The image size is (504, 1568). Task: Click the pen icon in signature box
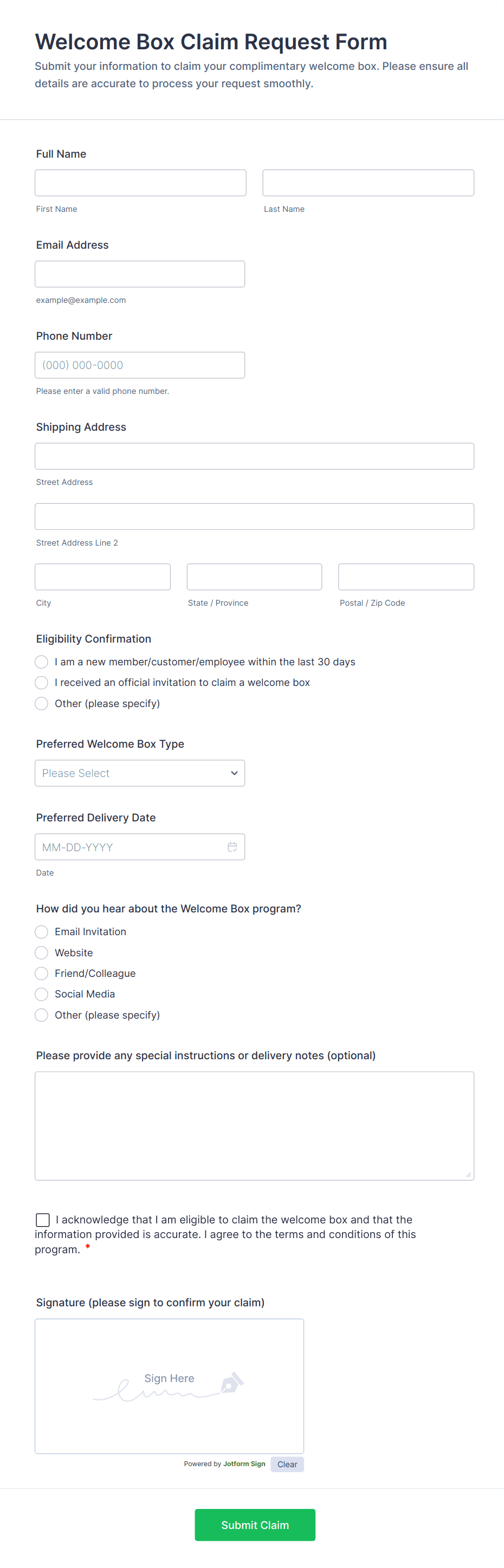point(231,1382)
